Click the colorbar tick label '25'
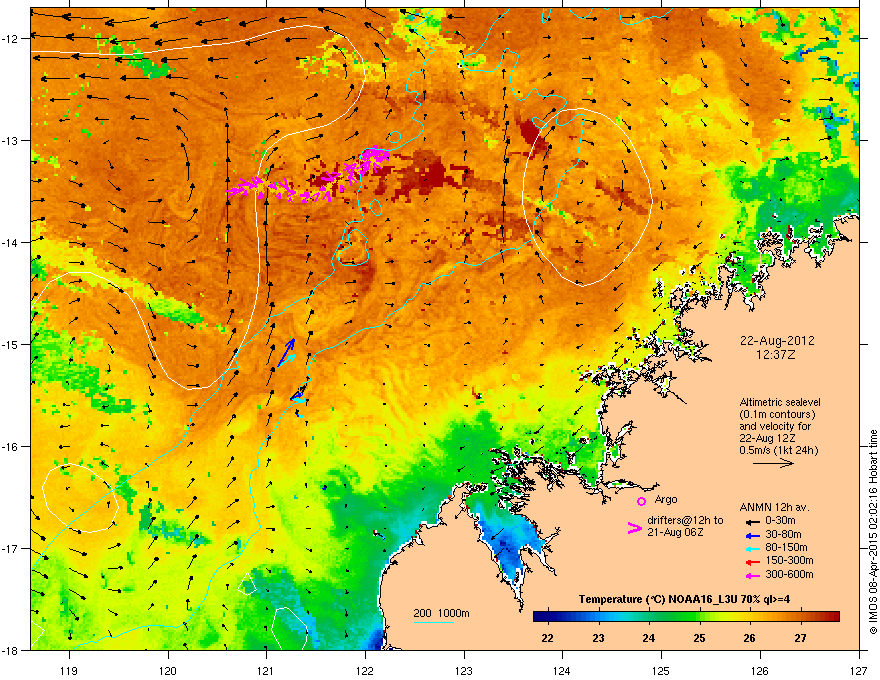The image size is (880, 680). 699,638
